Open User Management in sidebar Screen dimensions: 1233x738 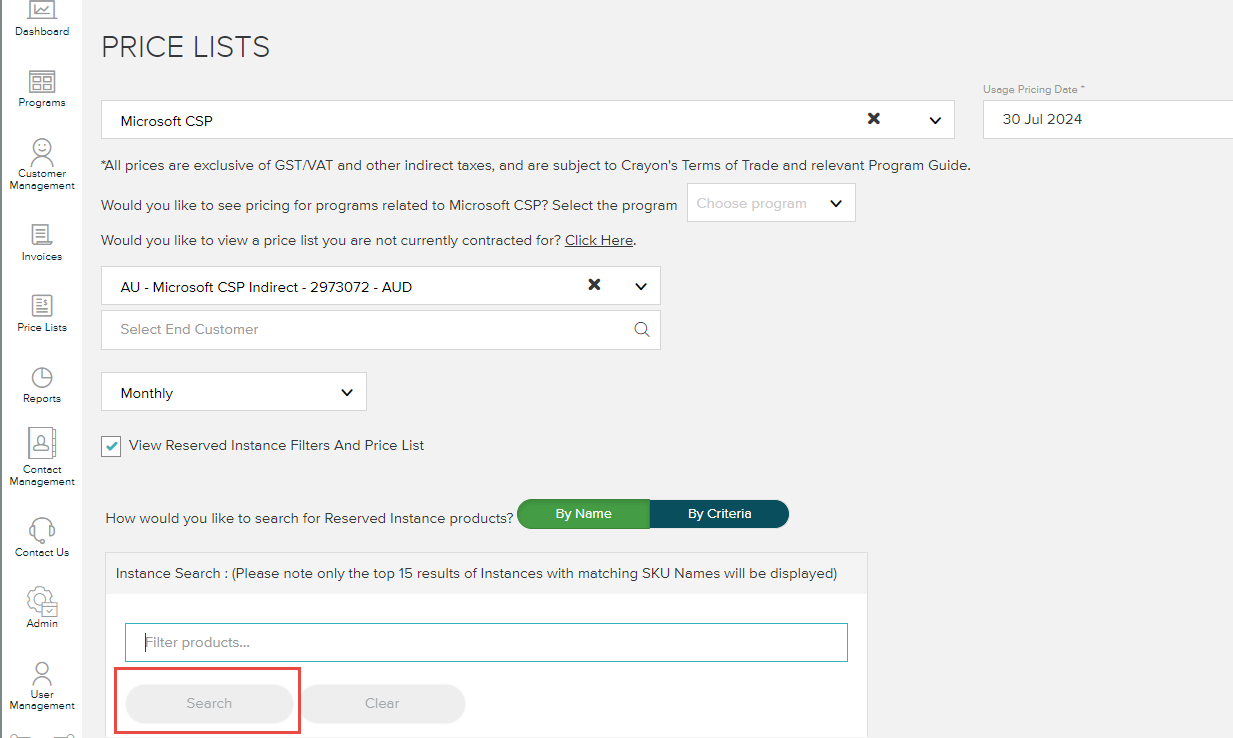(42, 673)
